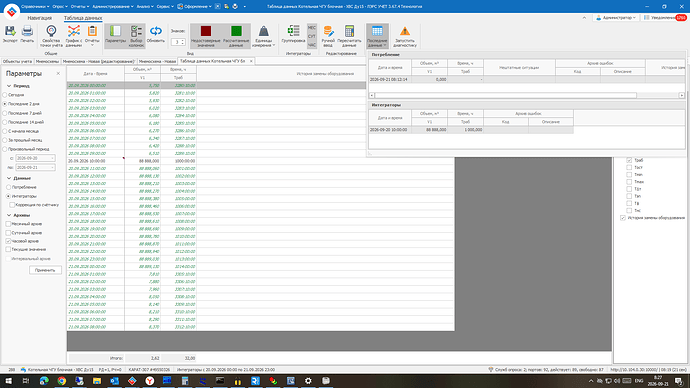Open Отчёты dropdown in ribbon
The width and height of the screenshot is (690, 388).
92,36
